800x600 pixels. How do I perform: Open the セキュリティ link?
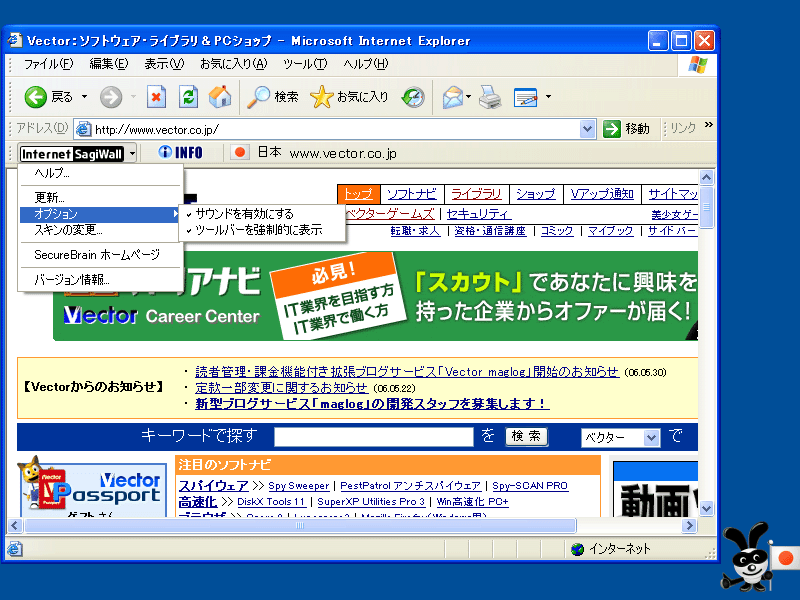(x=478, y=214)
